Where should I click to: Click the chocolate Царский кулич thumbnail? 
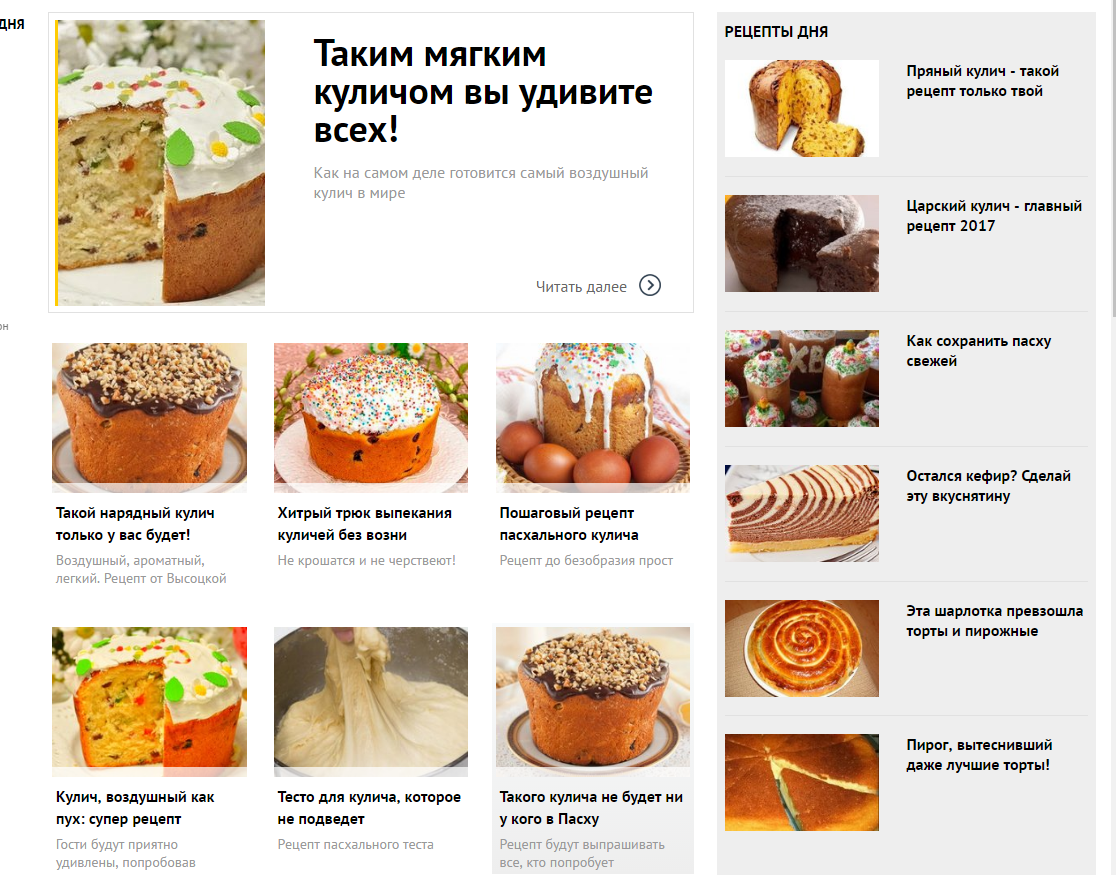click(x=801, y=243)
